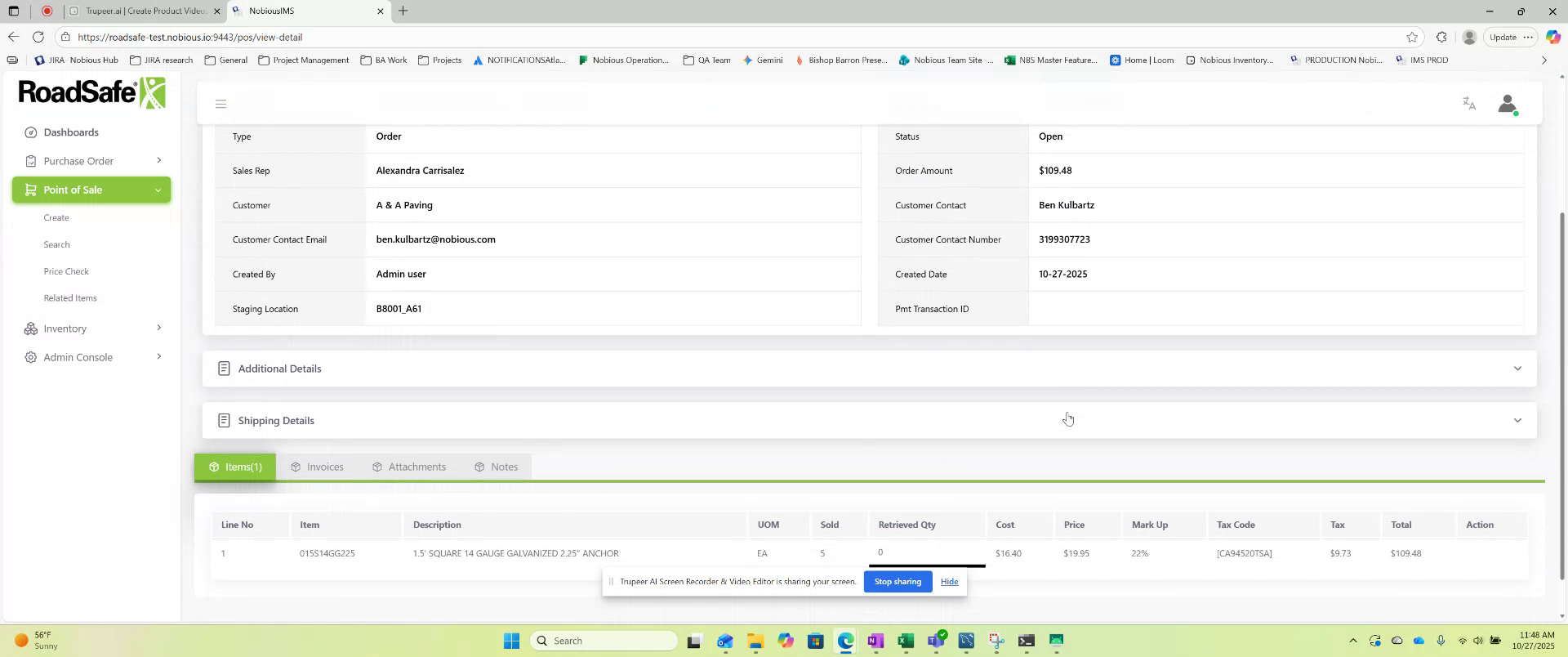Screen dimensions: 1568x657
Task: Open the Gemini bookmark
Action: point(763,60)
